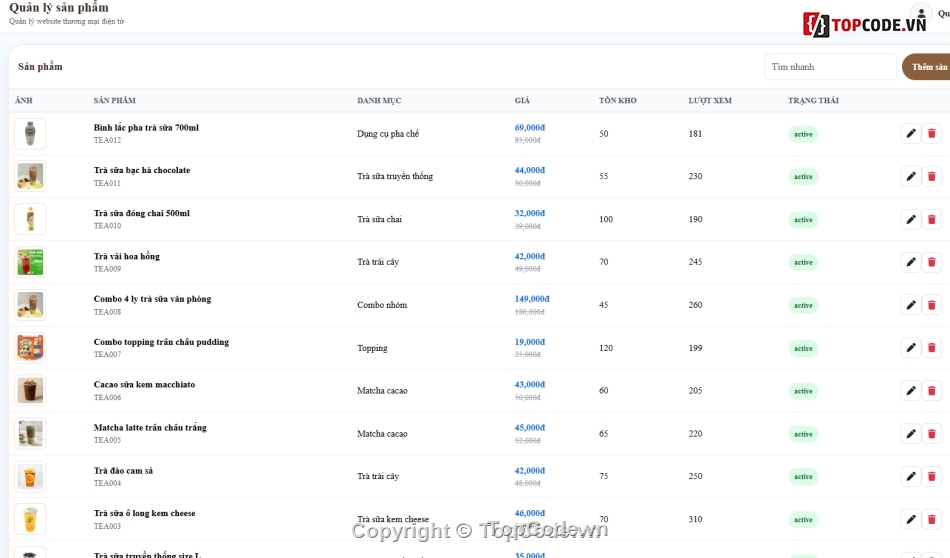Open thumbnail of Trà sữa bạc hà chocolate
Viewport: 950px width, 558px height.
tap(30, 176)
